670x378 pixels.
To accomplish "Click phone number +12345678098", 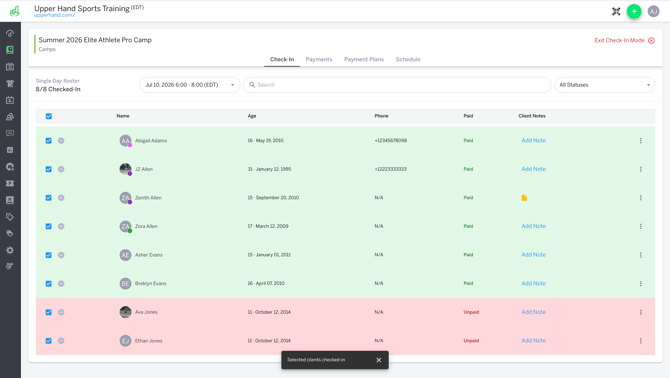I will pos(391,141).
